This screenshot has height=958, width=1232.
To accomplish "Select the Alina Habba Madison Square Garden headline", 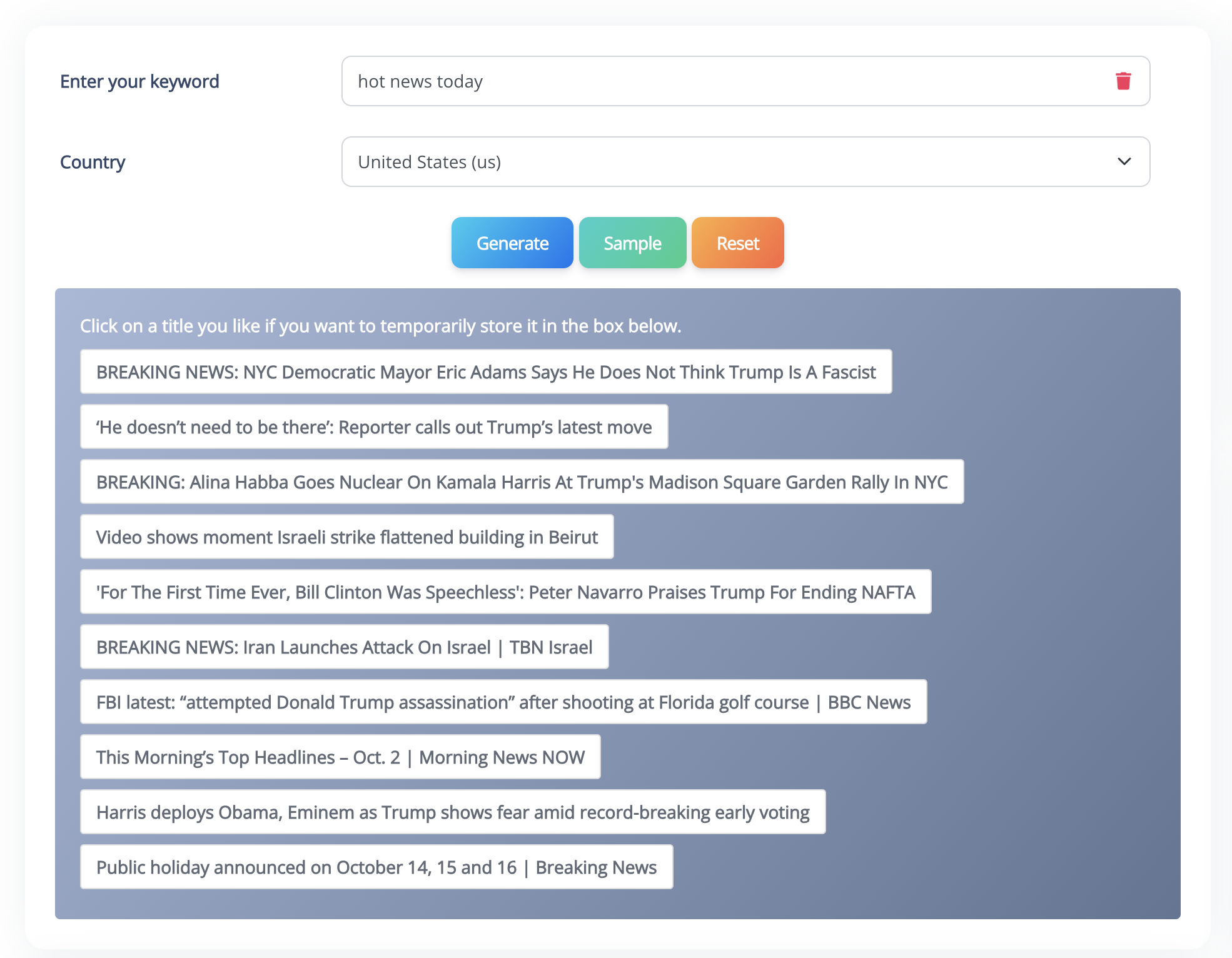I will 522,482.
